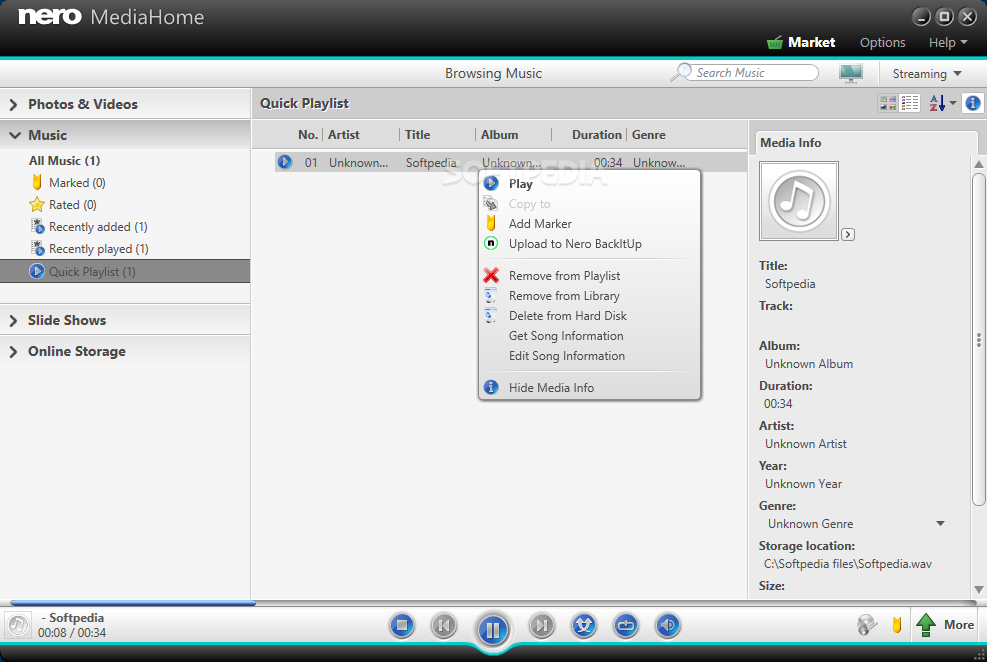The width and height of the screenshot is (987, 662).
Task: Choose Upload to Nero BackItUp
Action: pos(589,244)
